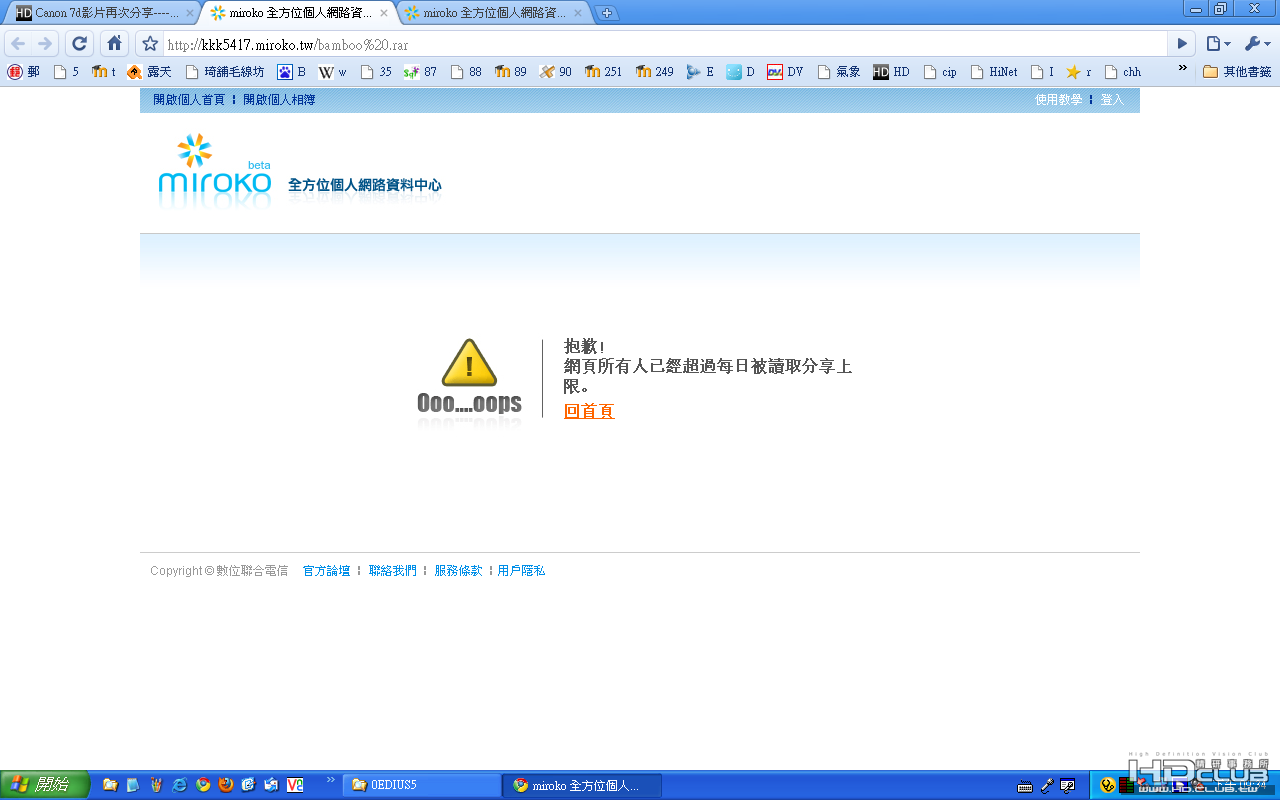Open the Windows 開始 Start menu

pos(45,785)
